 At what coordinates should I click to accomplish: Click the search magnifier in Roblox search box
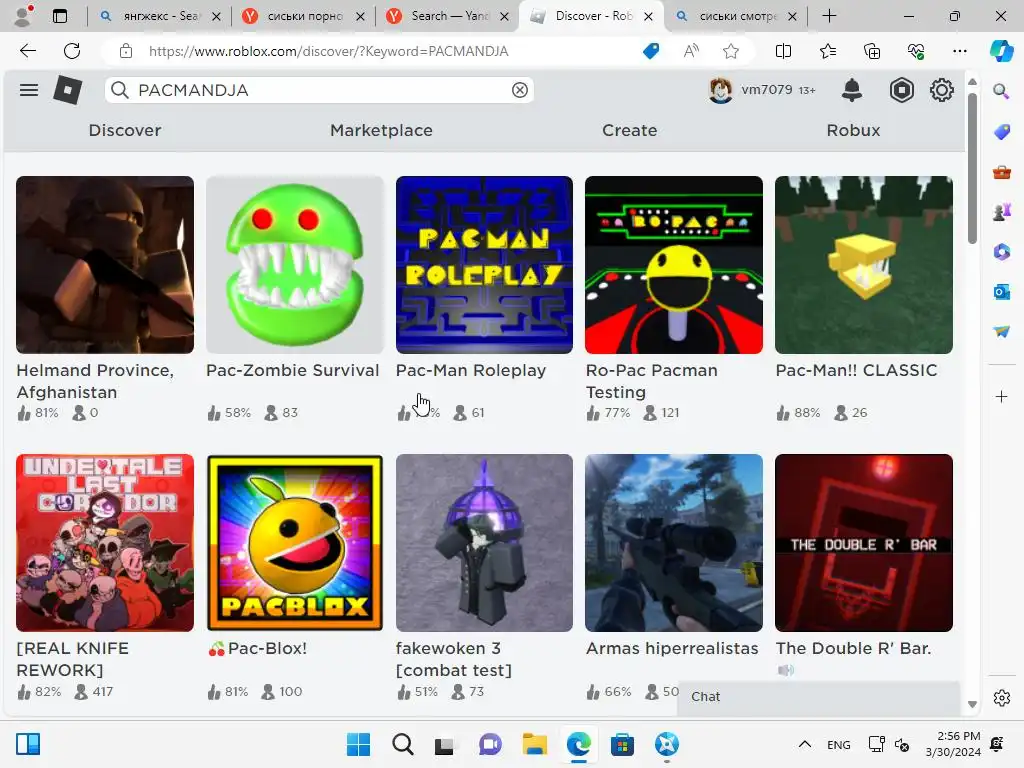point(120,90)
